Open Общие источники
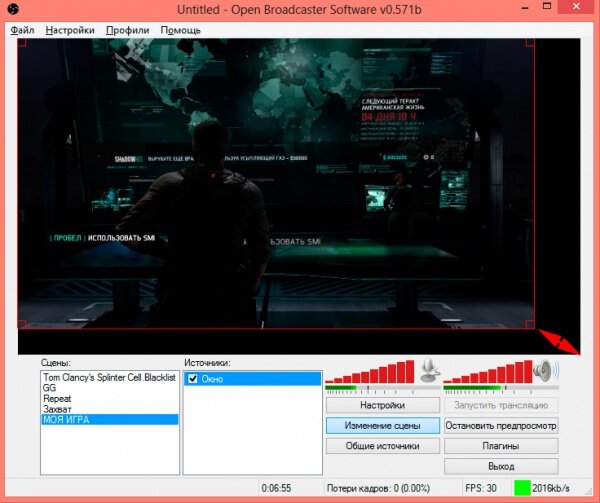Screen dimensions: 600x503 [x=382, y=446]
